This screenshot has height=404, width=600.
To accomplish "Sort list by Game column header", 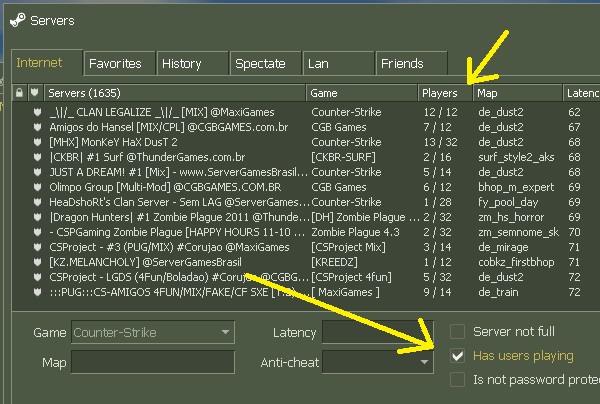I will [362, 93].
